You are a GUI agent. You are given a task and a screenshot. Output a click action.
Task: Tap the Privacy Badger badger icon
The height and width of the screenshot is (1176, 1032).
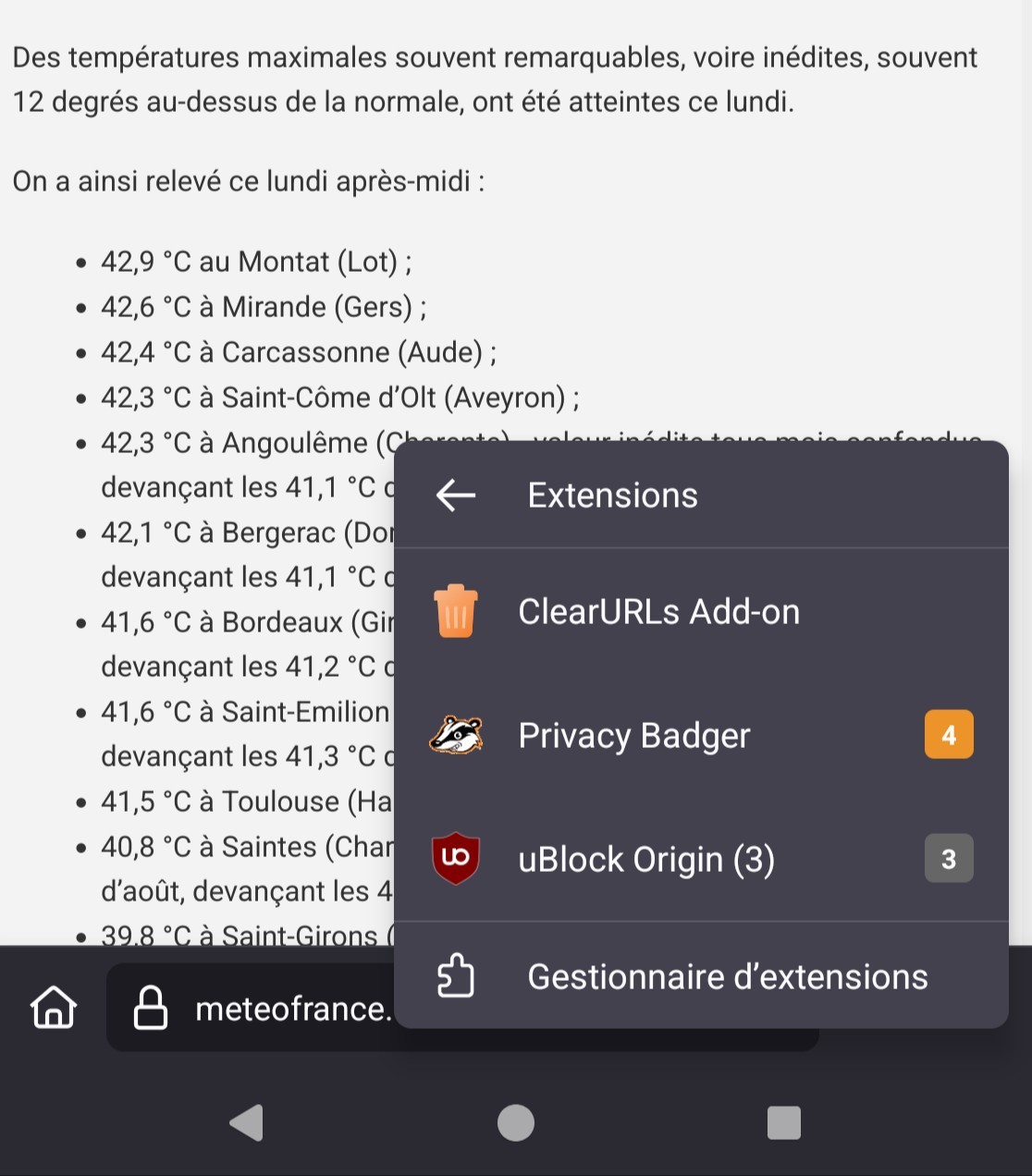(x=456, y=736)
